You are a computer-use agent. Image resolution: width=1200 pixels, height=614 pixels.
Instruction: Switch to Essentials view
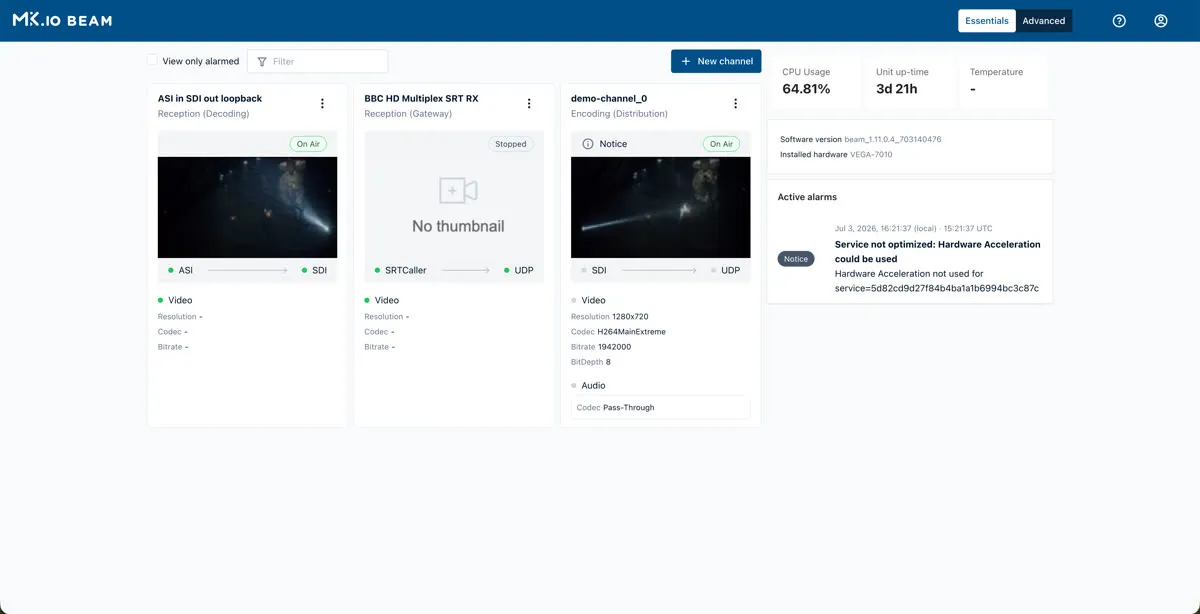(987, 21)
